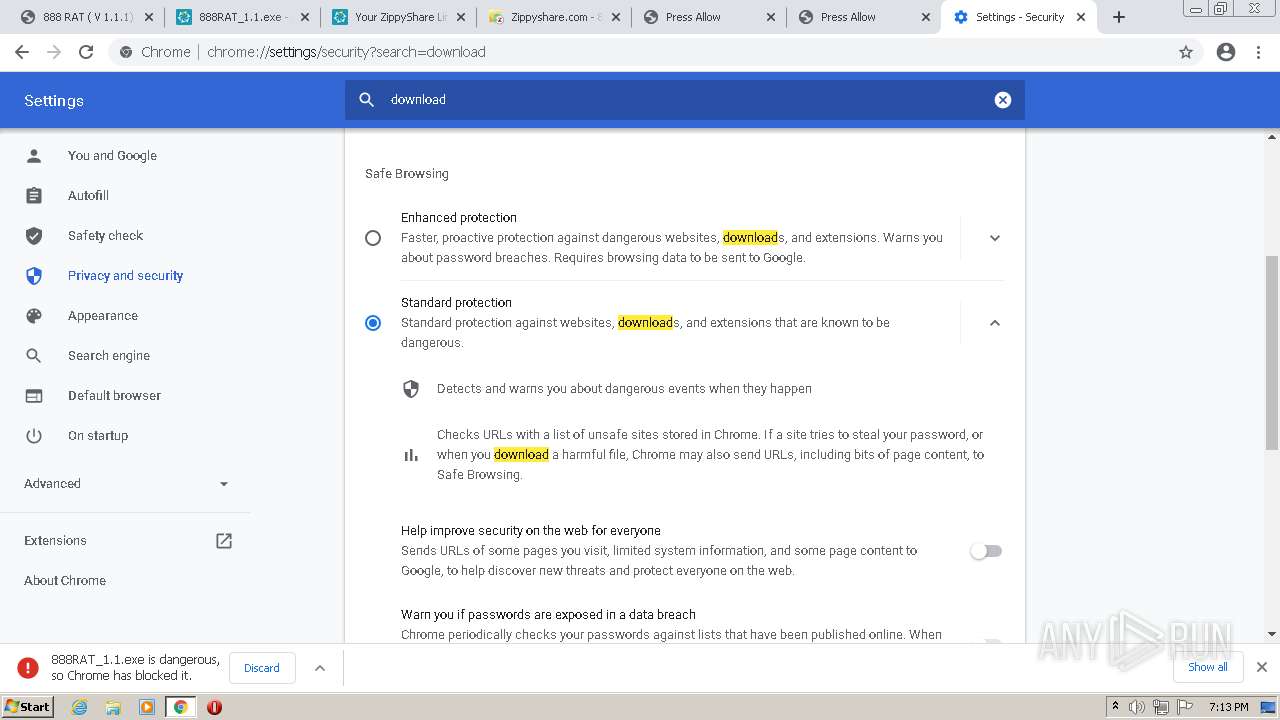This screenshot has height=720, width=1280.
Task: Click the Privacy and security shield icon
Action: (34, 276)
